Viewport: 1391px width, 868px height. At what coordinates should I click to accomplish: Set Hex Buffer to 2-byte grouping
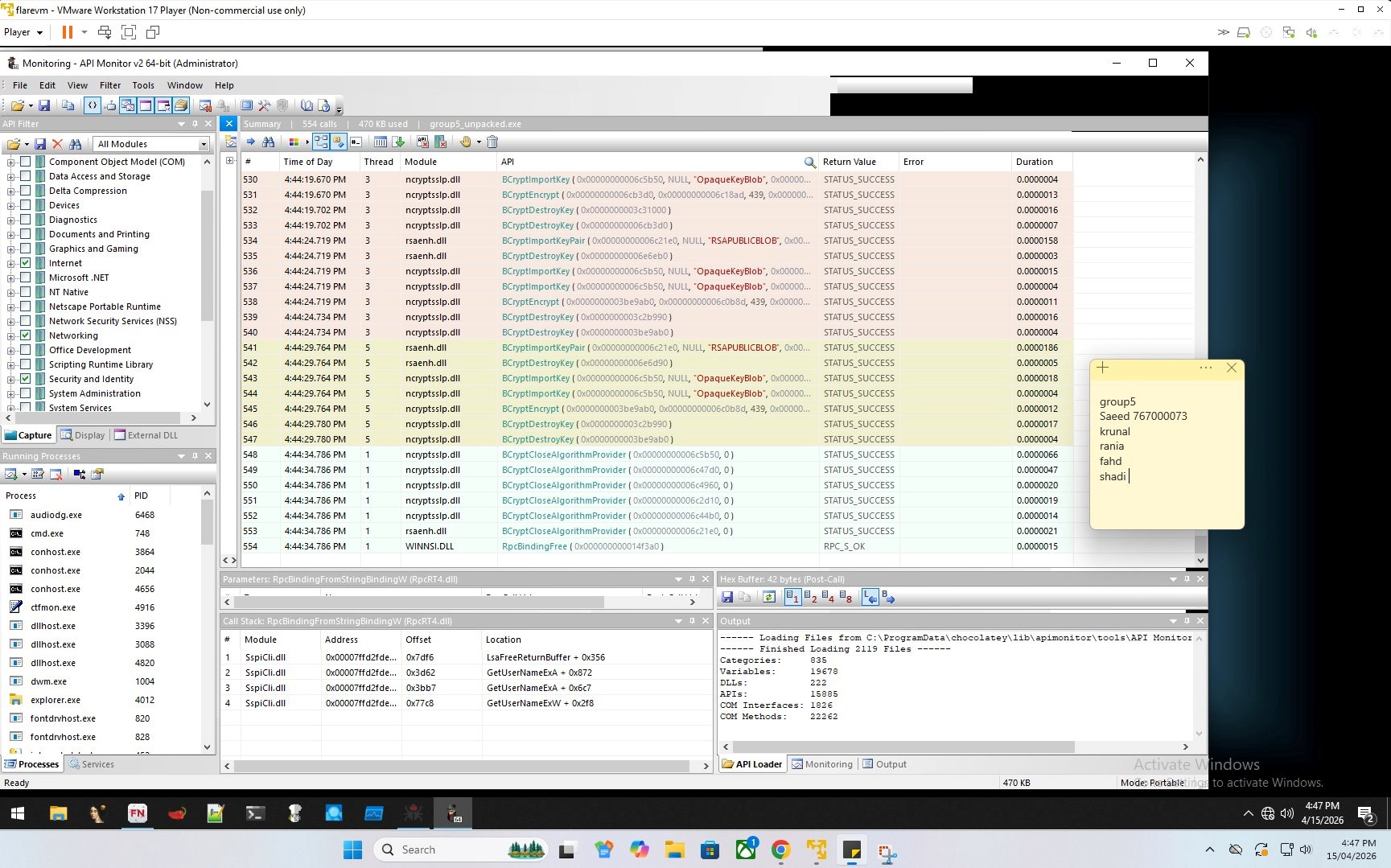[810, 597]
